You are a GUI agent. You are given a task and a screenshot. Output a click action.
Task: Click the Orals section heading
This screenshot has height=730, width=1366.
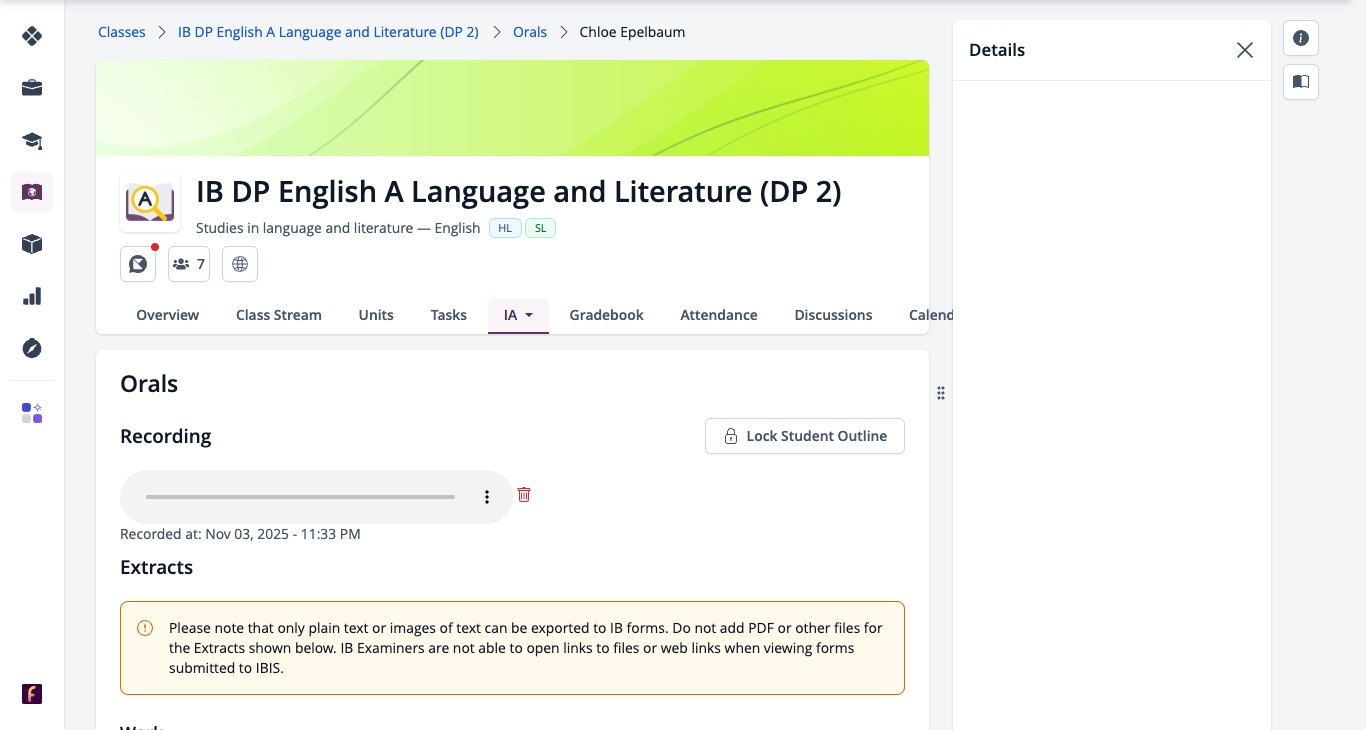coord(149,384)
